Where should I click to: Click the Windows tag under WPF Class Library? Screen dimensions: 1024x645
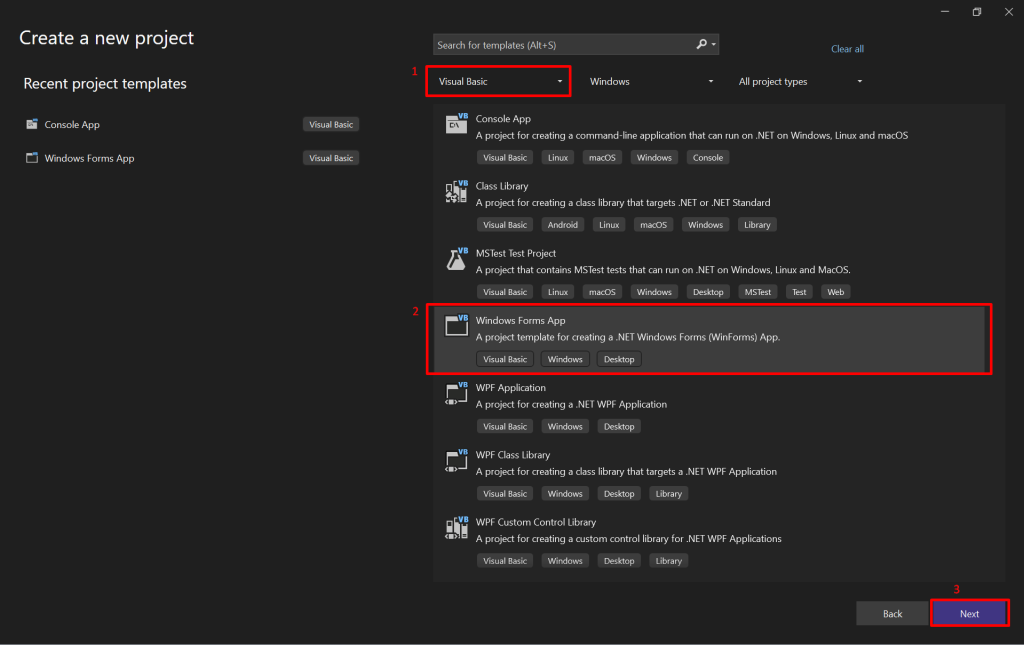(565, 494)
